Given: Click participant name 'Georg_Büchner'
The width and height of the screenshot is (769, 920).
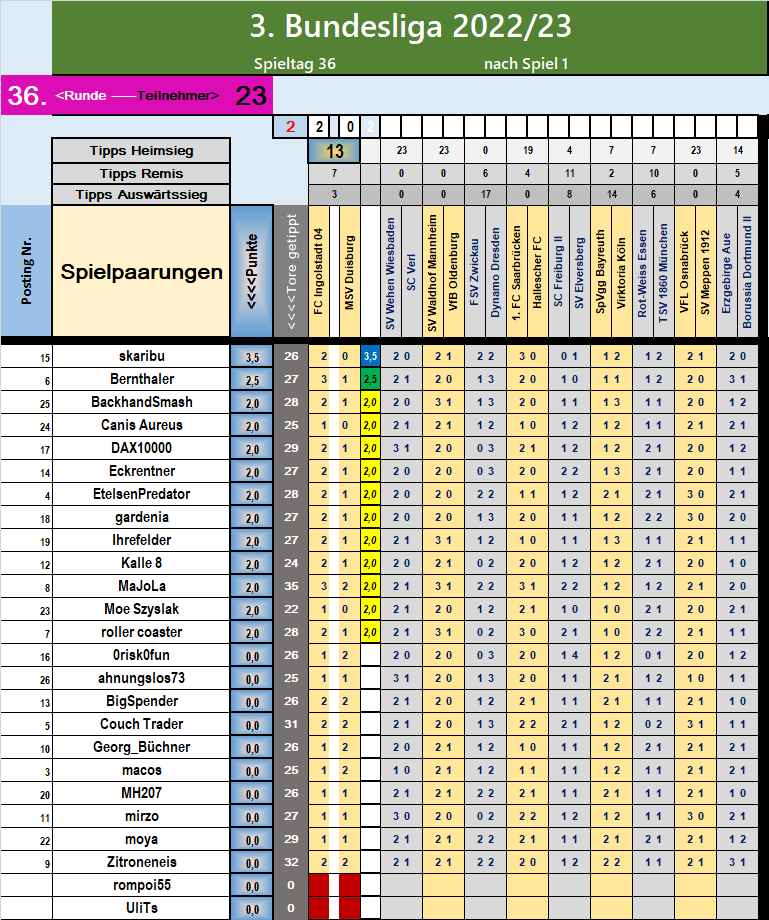Looking at the screenshot, I should point(141,747).
